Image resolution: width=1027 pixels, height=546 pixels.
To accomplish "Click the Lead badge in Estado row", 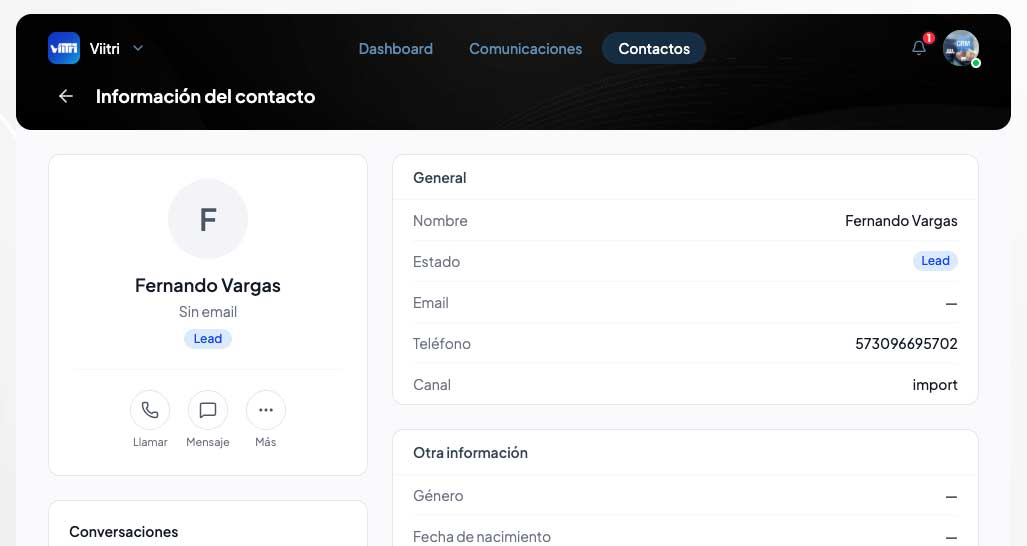I will coord(935,261).
